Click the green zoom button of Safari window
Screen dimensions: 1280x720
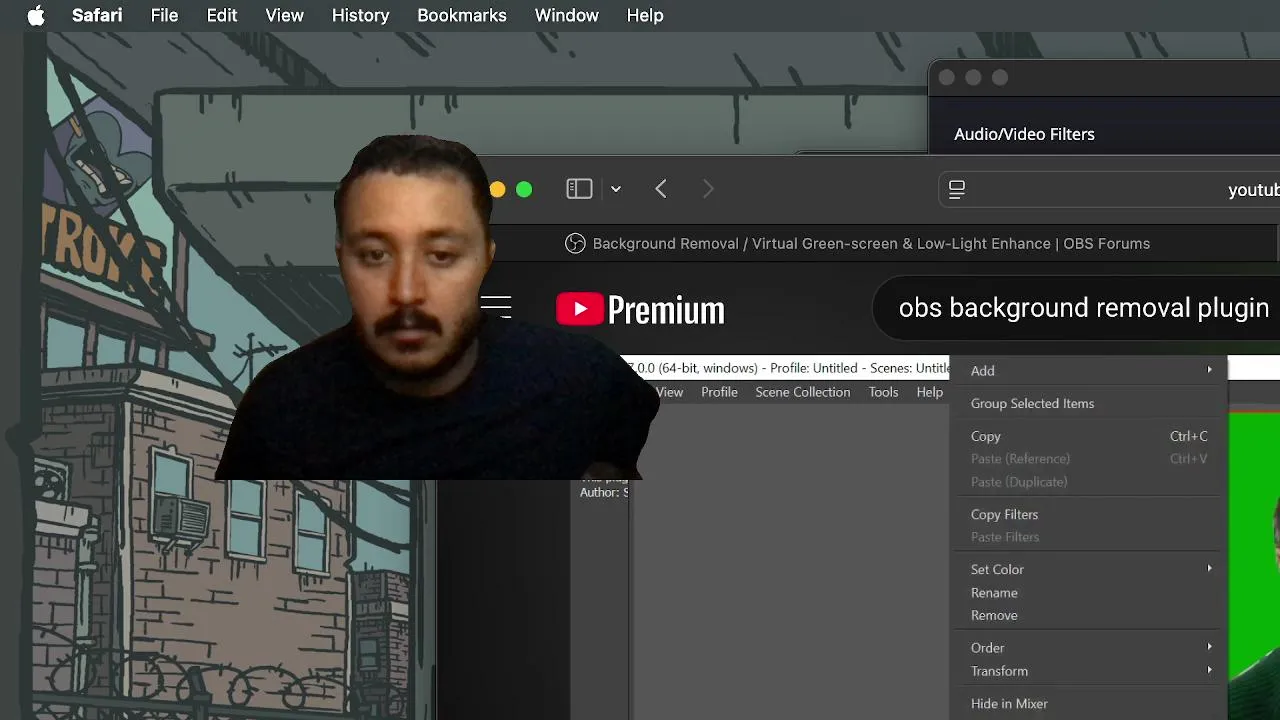pyautogui.click(x=524, y=189)
